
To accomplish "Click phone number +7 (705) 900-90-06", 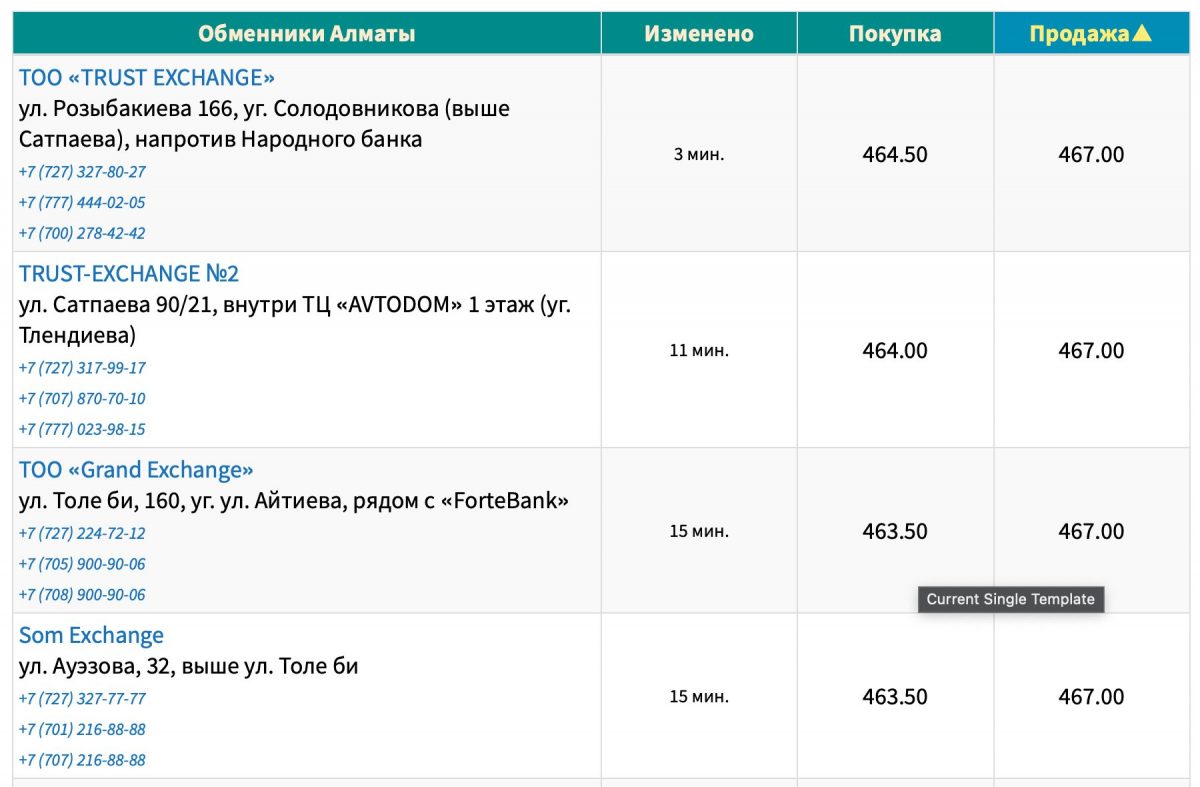I will pos(82,564).
